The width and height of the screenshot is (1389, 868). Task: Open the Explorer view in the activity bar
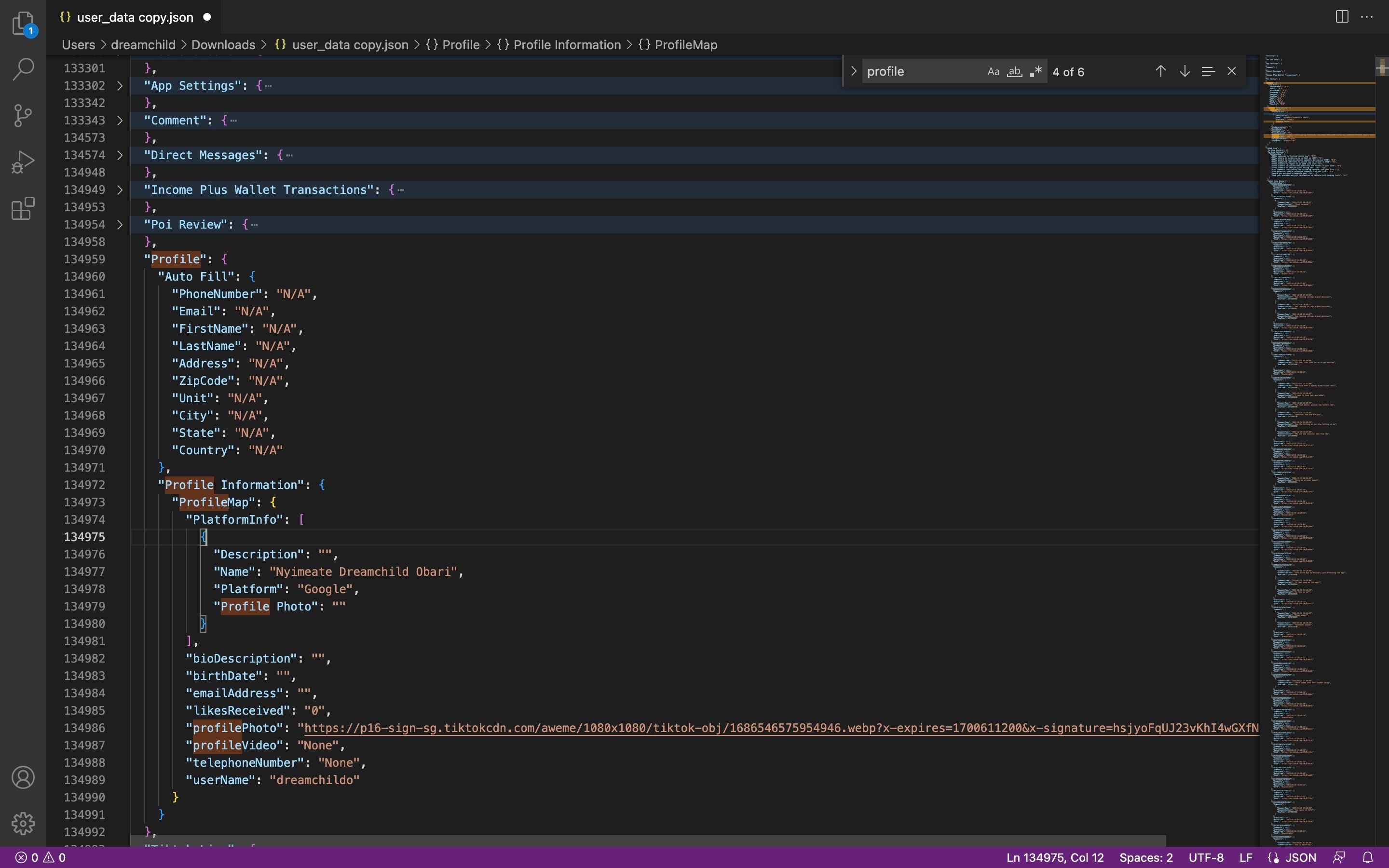click(x=23, y=23)
